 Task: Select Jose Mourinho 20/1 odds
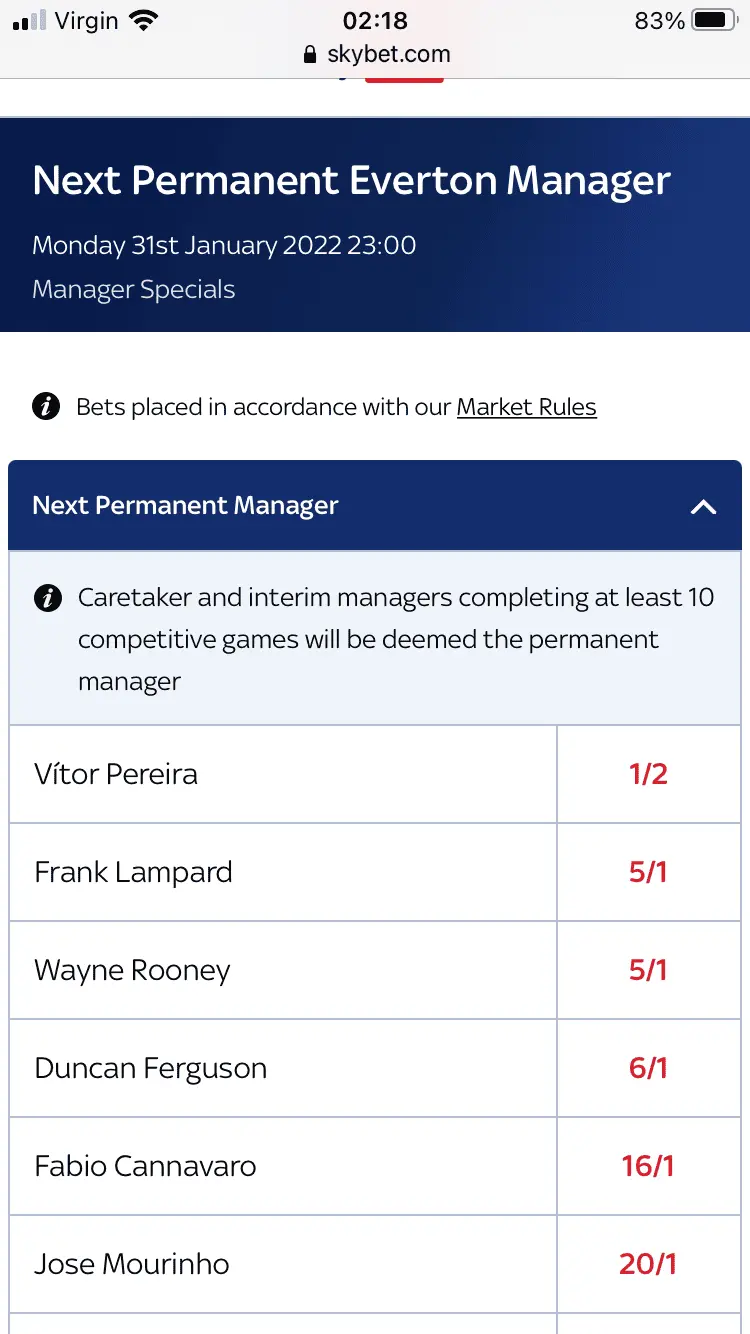coord(648,1264)
